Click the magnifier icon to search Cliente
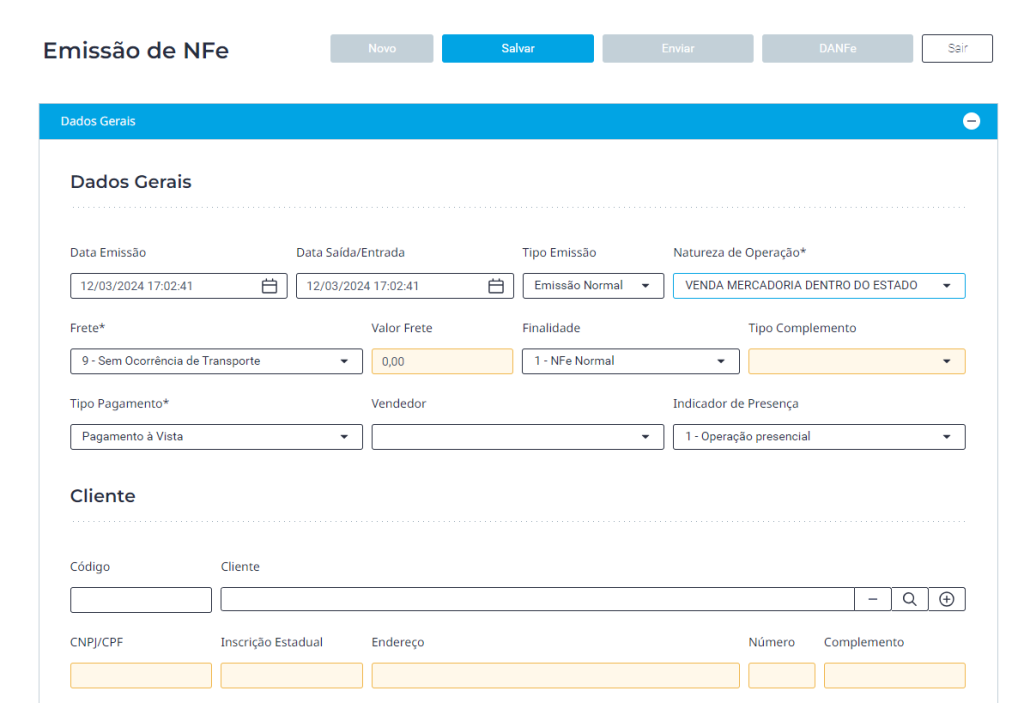Viewport: 1024px width, 703px height. (x=909, y=599)
